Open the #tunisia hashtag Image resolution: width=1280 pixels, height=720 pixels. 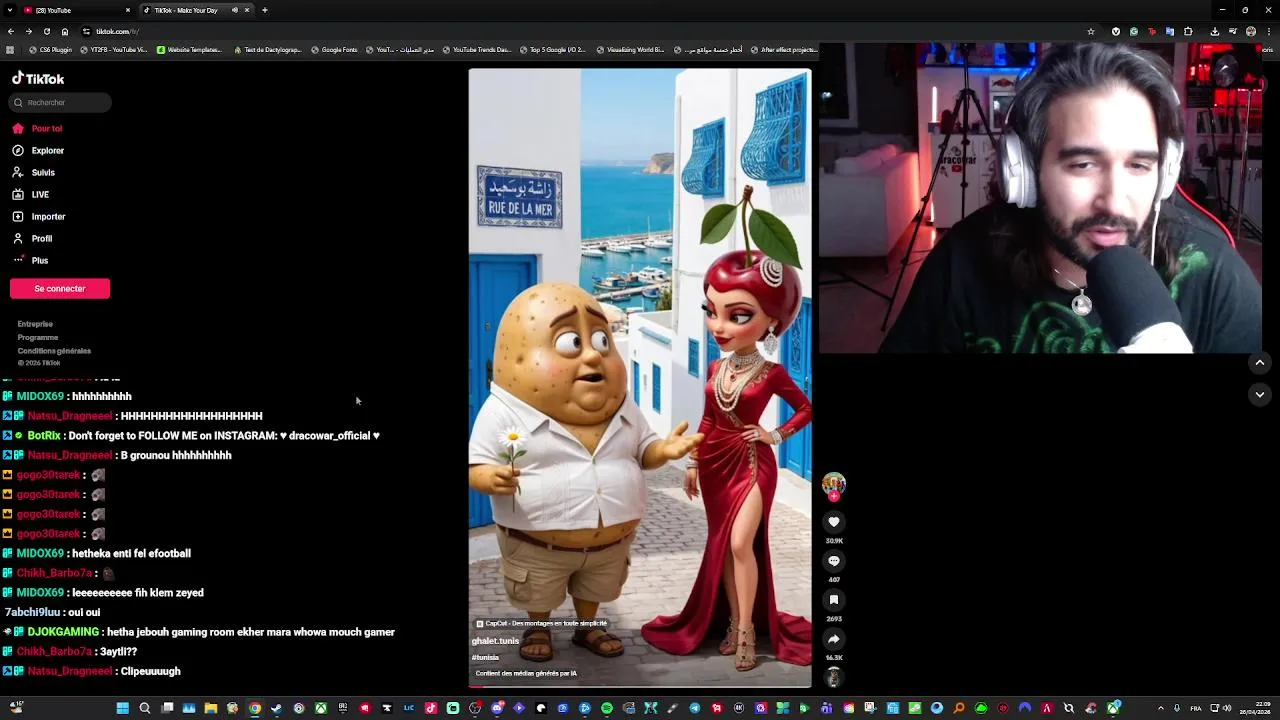coord(485,658)
